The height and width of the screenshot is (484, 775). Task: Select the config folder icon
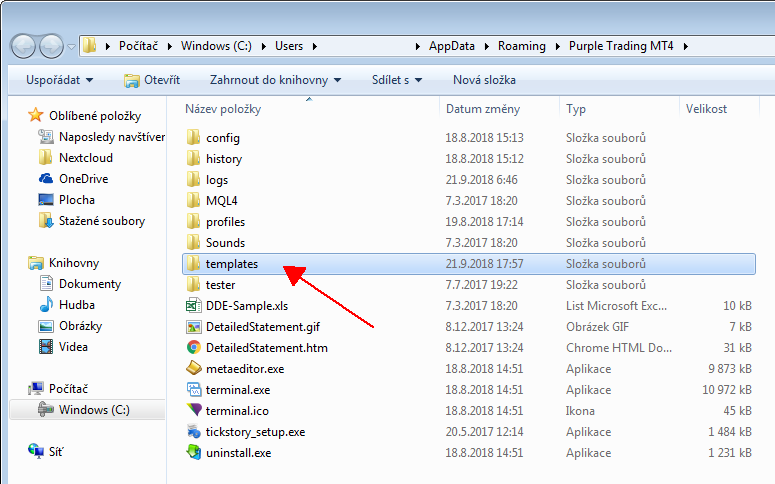193,137
